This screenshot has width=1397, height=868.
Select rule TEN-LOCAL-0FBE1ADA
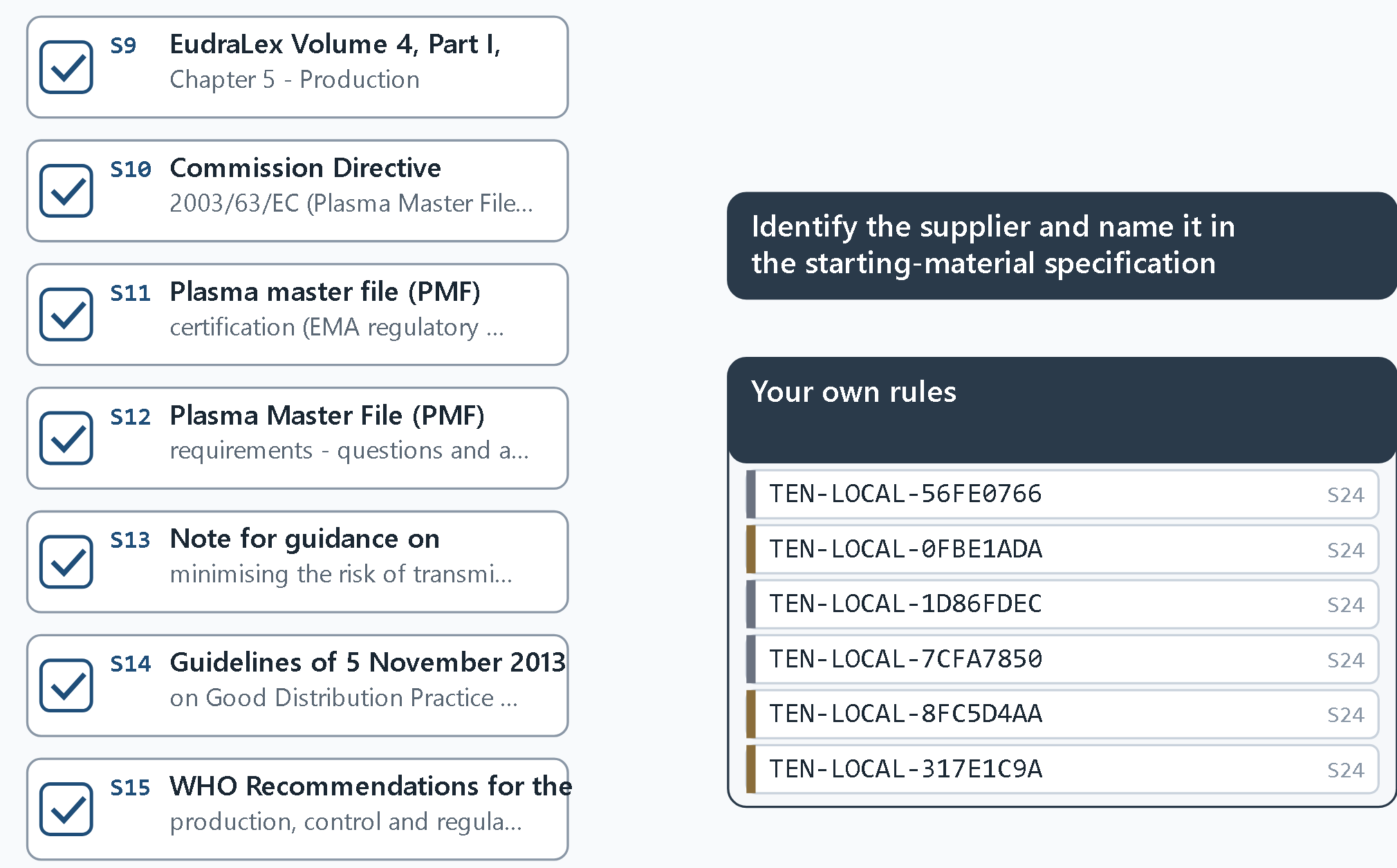tap(1062, 549)
